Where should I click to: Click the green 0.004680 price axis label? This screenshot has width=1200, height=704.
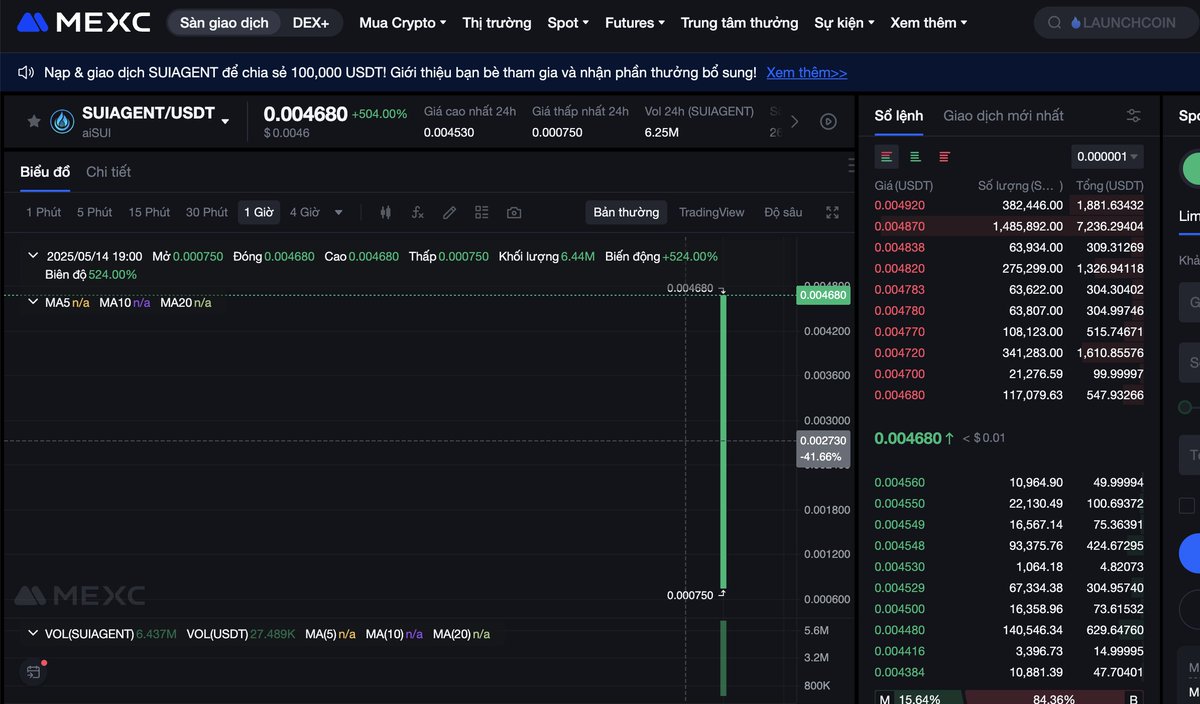[822, 295]
